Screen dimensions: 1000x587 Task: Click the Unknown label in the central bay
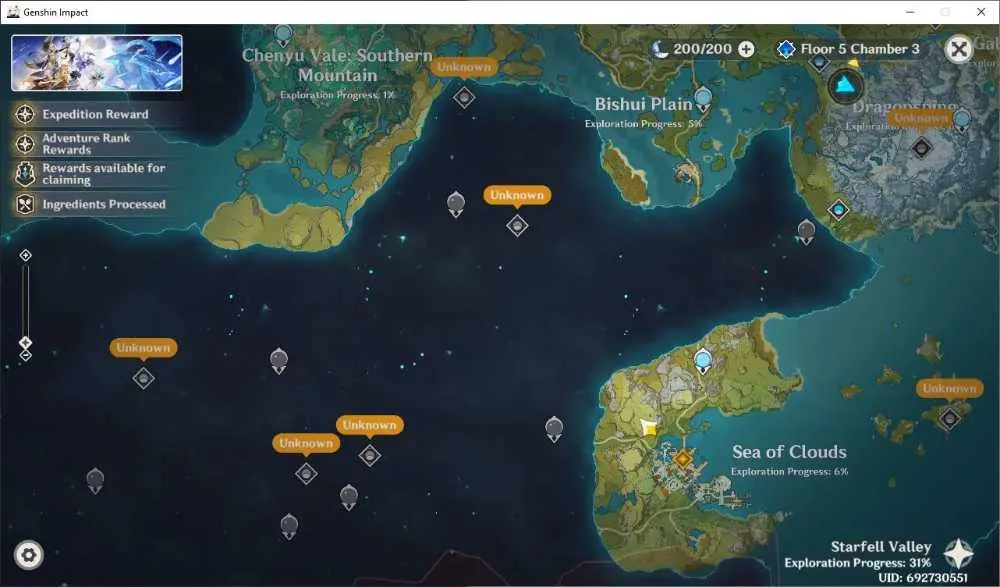click(517, 195)
